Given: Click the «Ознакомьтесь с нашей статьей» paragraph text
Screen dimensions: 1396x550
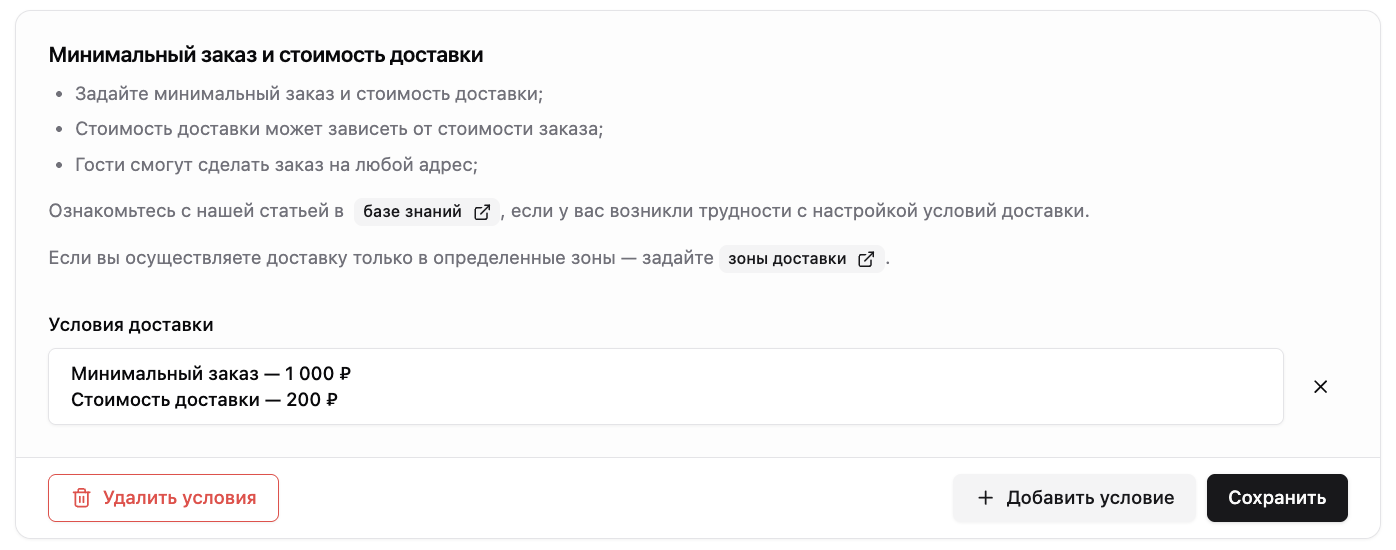Looking at the screenshot, I should (x=196, y=212).
